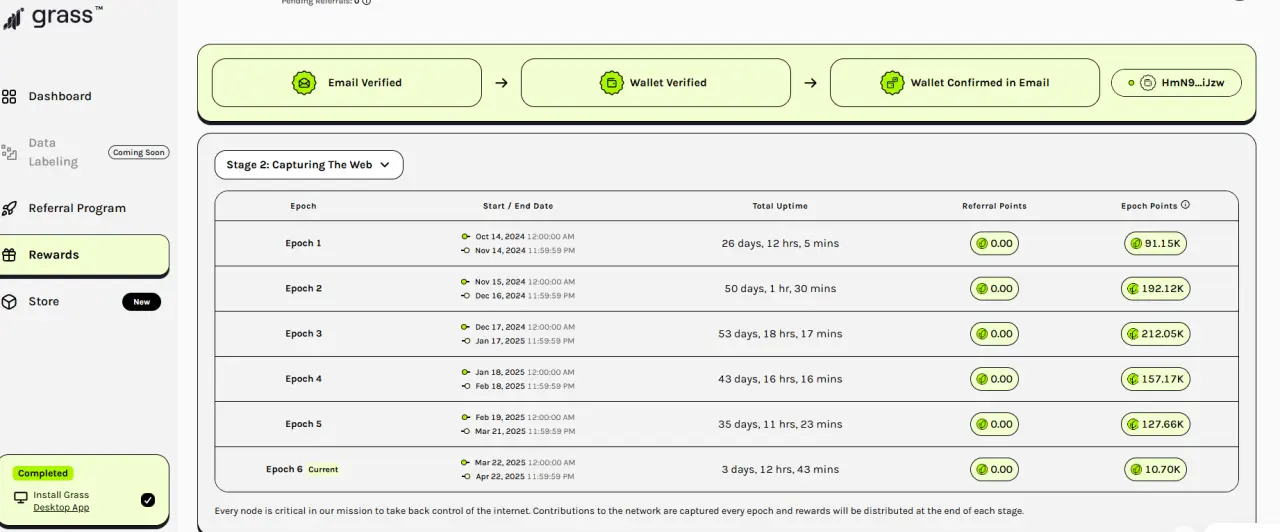Click the desktop monitor icon
This screenshot has height=532, width=1280.
click(x=21, y=497)
